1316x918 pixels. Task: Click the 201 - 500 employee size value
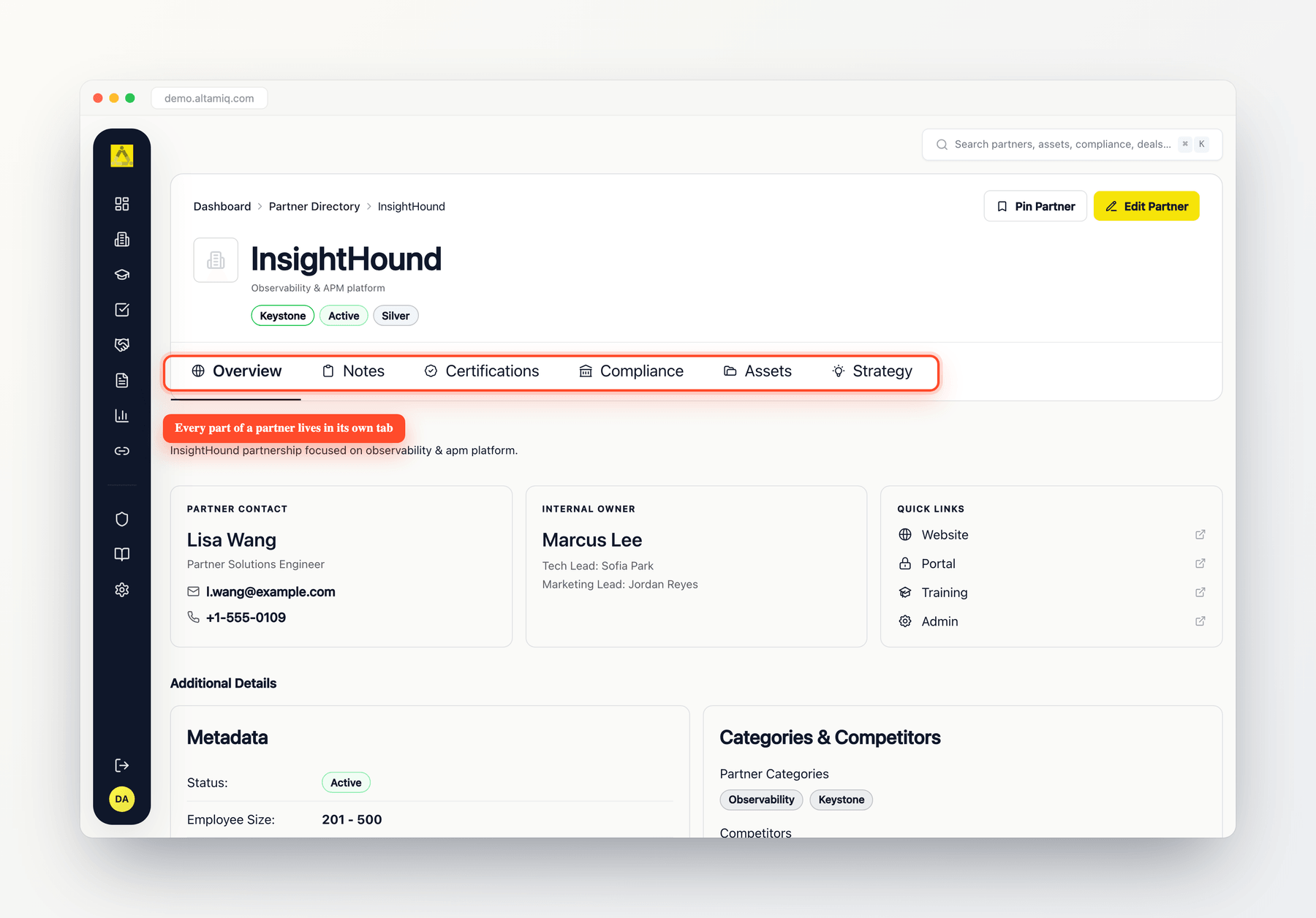click(x=352, y=820)
